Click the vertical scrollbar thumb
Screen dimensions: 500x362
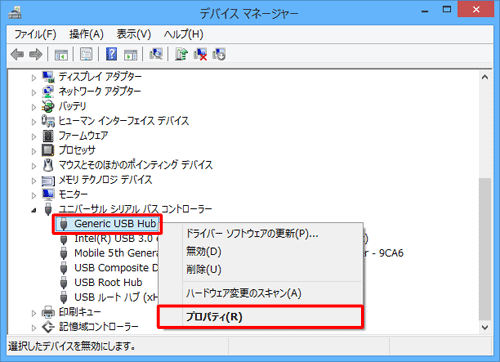coord(485,248)
